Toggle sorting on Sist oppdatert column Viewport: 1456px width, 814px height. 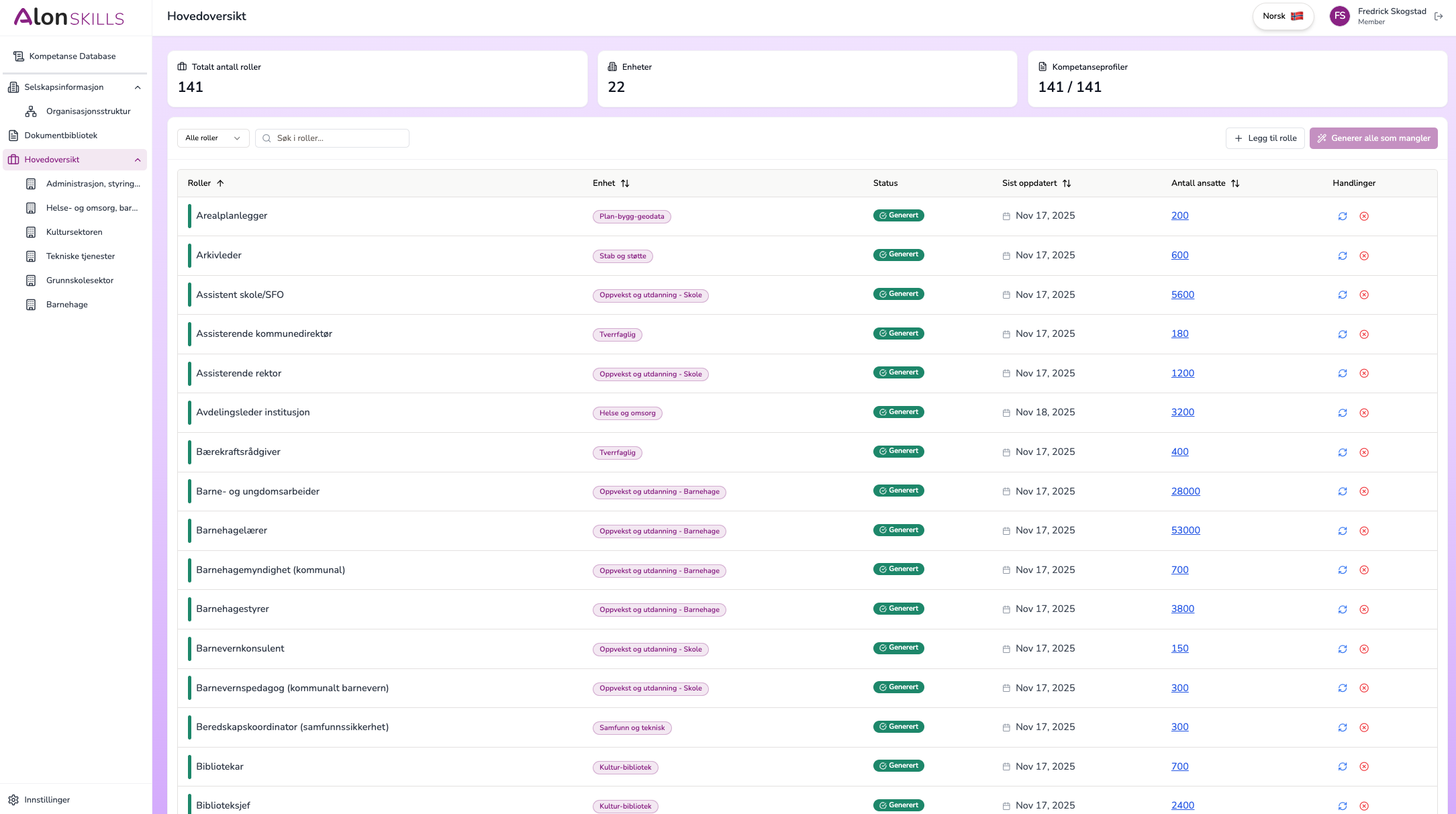[1067, 183]
